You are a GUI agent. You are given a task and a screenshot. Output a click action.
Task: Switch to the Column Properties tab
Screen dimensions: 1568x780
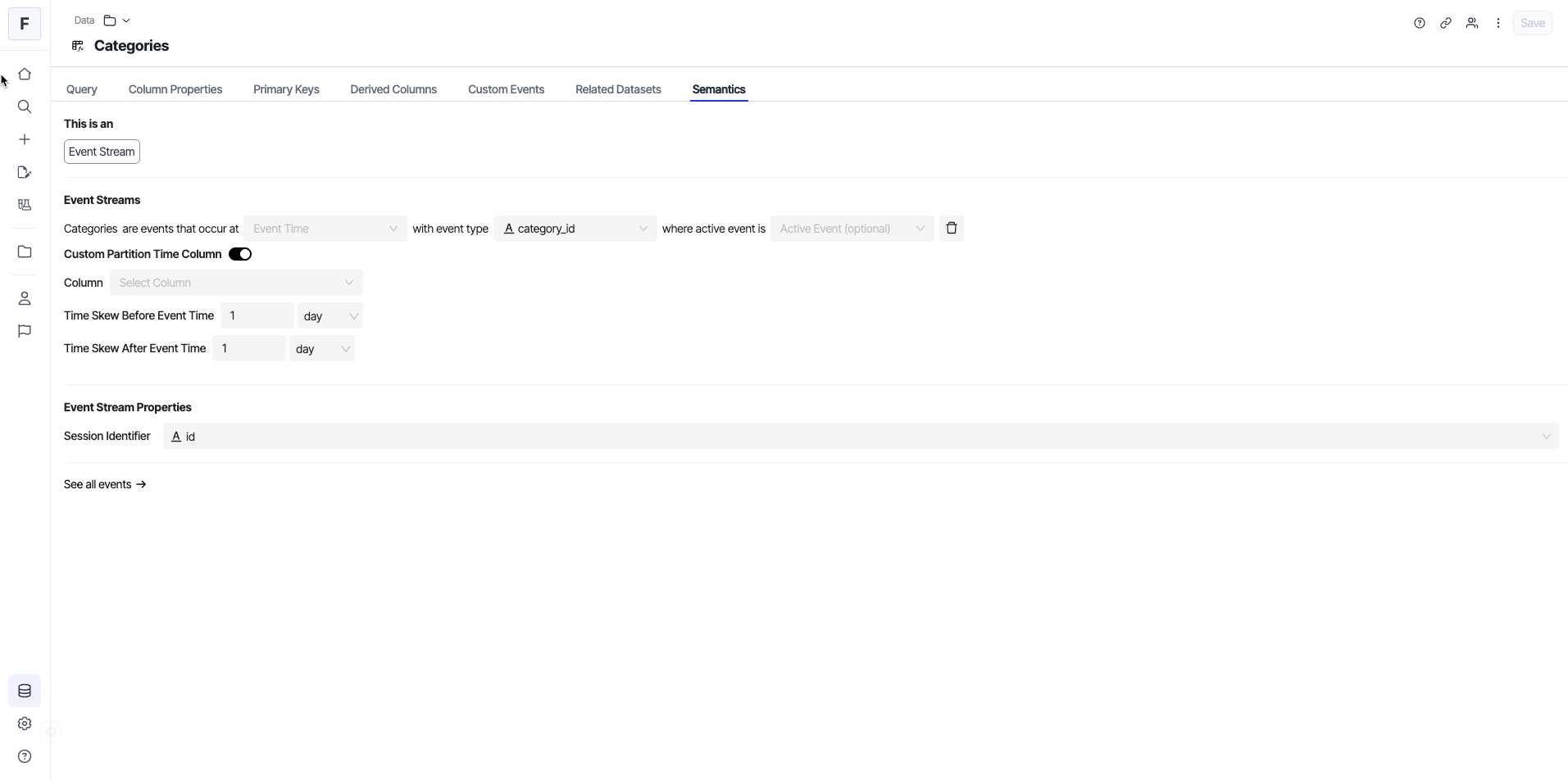(175, 90)
